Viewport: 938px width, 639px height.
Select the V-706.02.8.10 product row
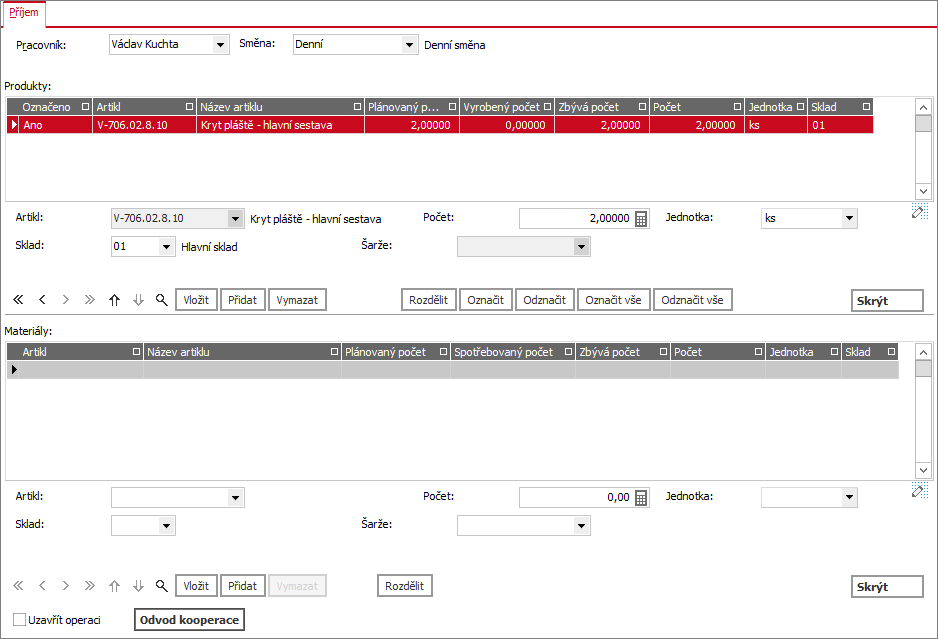click(440, 125)
